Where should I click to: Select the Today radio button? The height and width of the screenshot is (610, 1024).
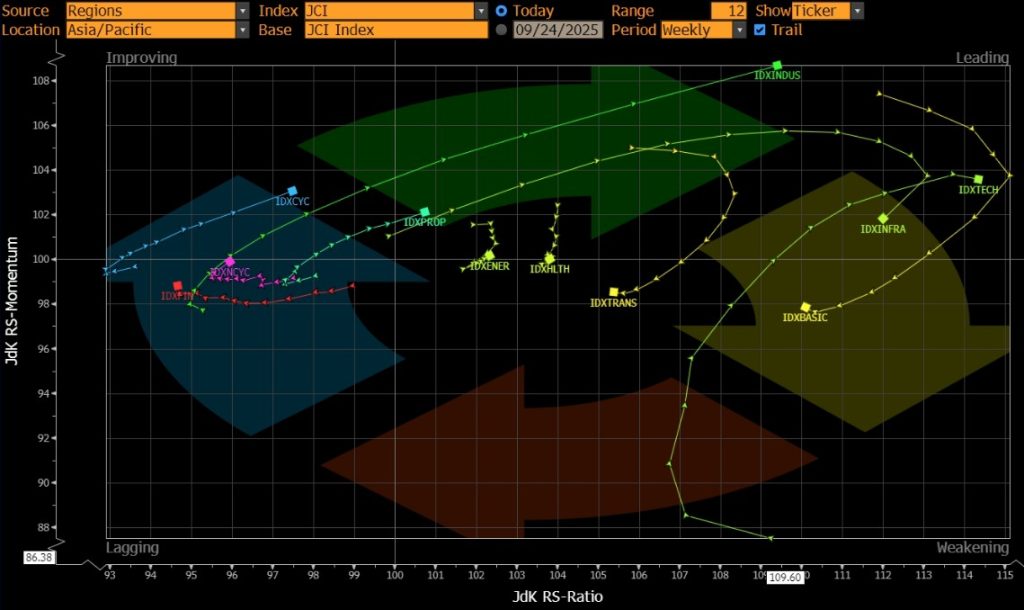(502, 11)
